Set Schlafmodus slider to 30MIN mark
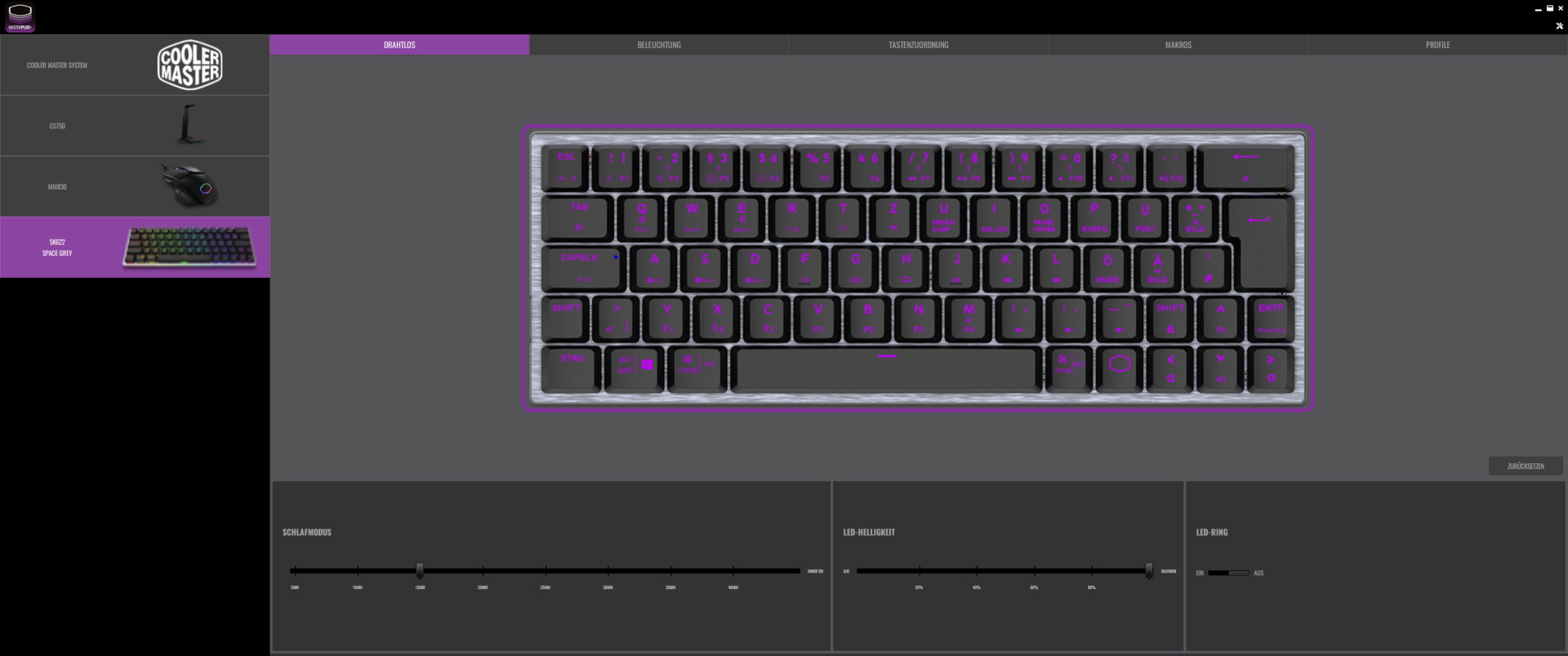The image size is (1568, 656). pos(608,570)
